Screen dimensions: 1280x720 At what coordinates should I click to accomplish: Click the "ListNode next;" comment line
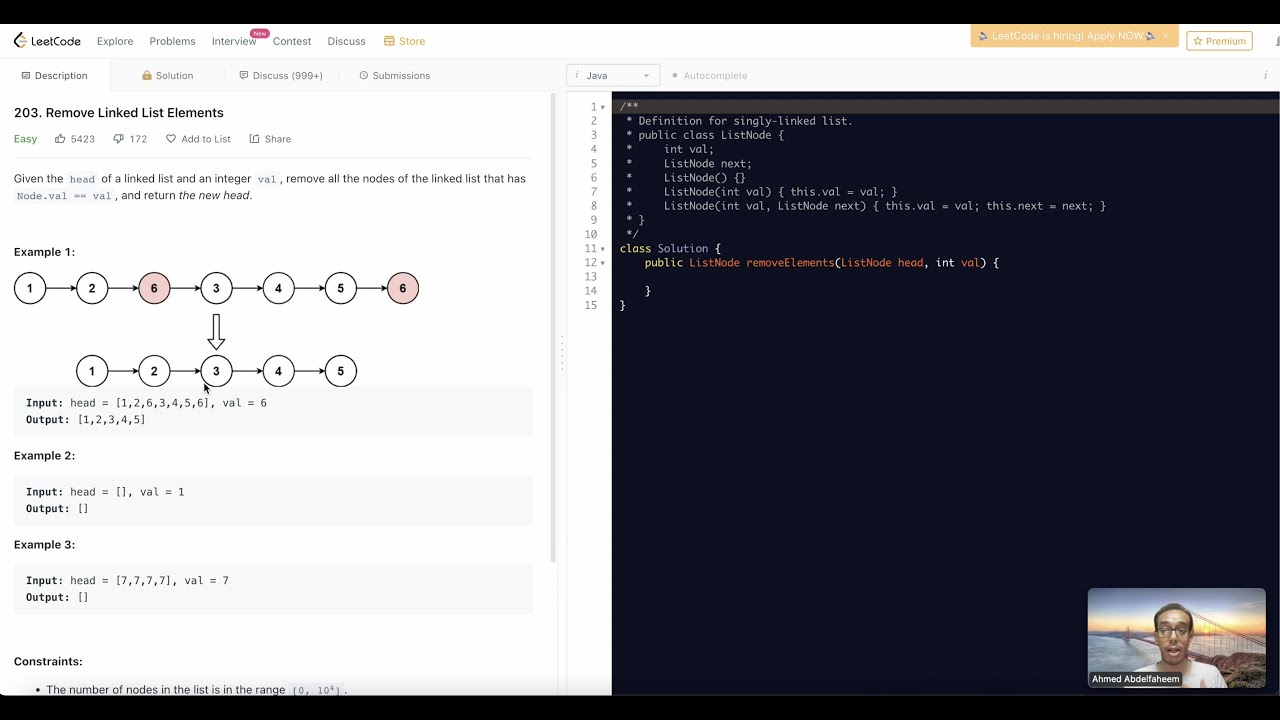708,164
